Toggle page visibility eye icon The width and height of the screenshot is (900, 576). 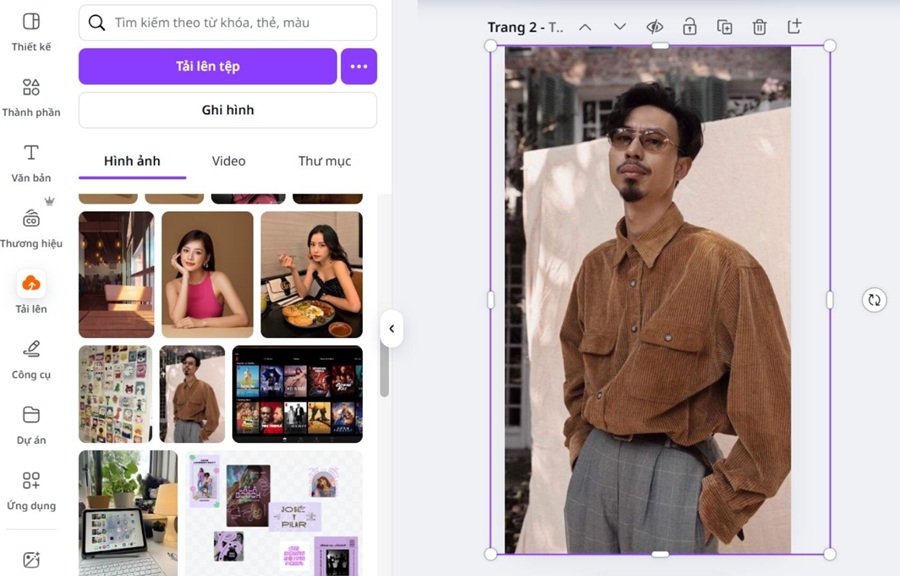pyautogui.click(x=655, y=27)
